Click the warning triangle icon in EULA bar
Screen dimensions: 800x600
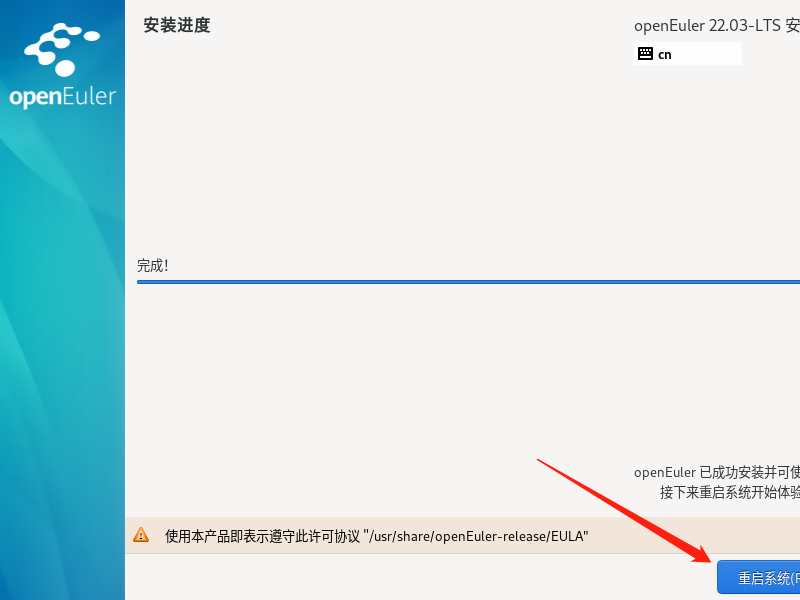(x=141, y=535)
